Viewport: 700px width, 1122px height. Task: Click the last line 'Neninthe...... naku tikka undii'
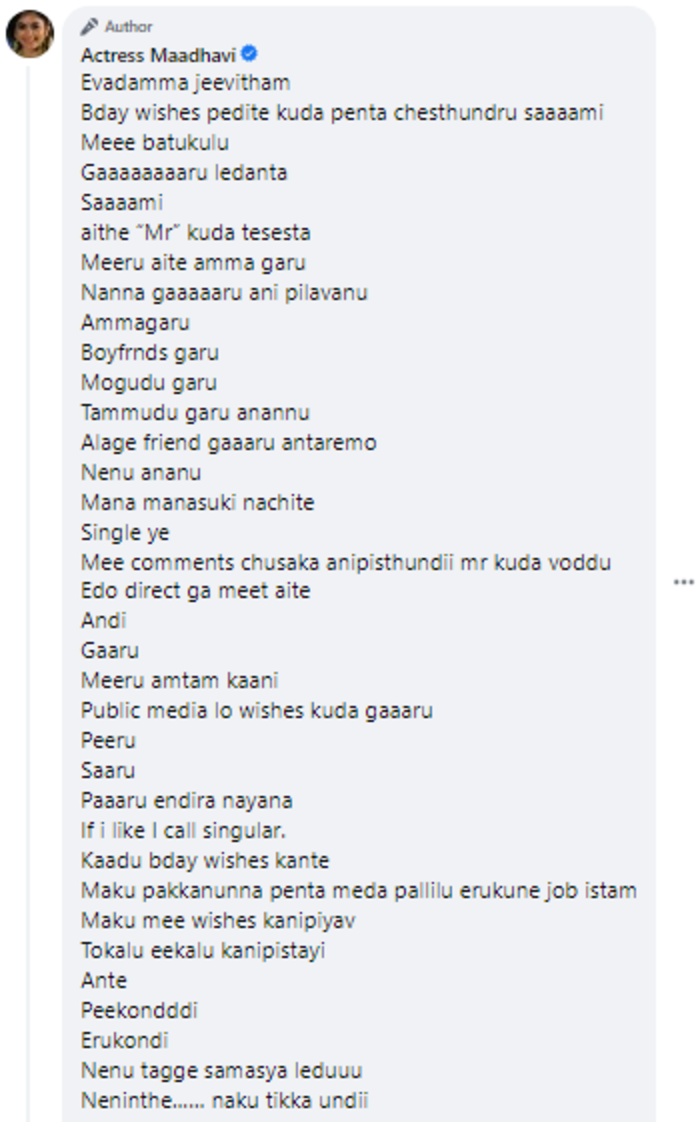[224, 1101]
